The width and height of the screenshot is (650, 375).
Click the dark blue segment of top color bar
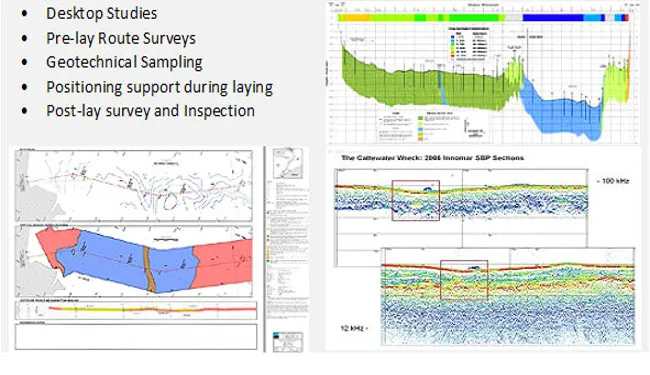click(553, 18)
